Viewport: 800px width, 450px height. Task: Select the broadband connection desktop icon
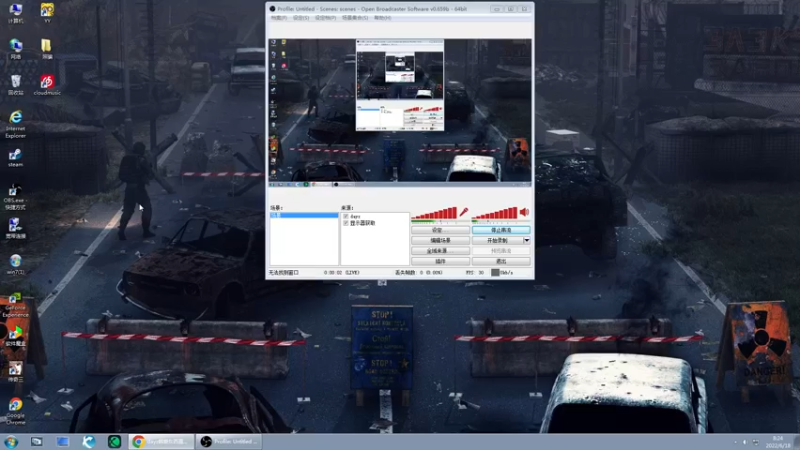(15, 229)
